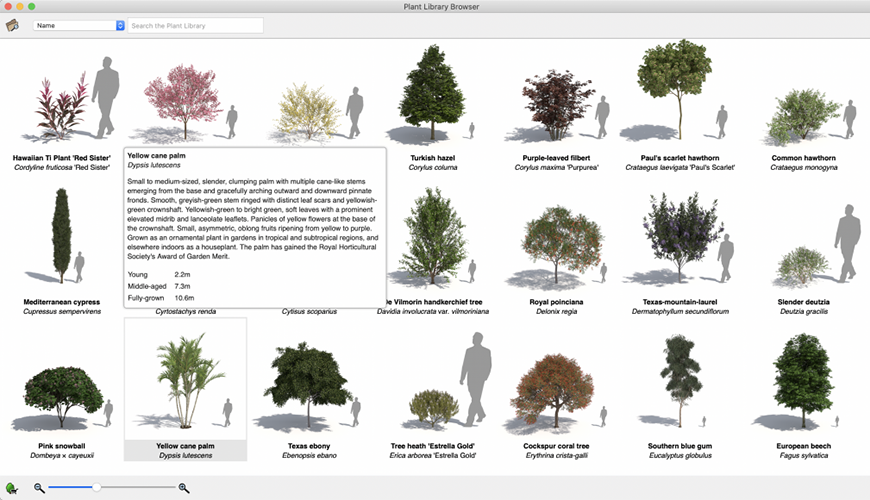Open the Name sort dropdown

point(79,25)
